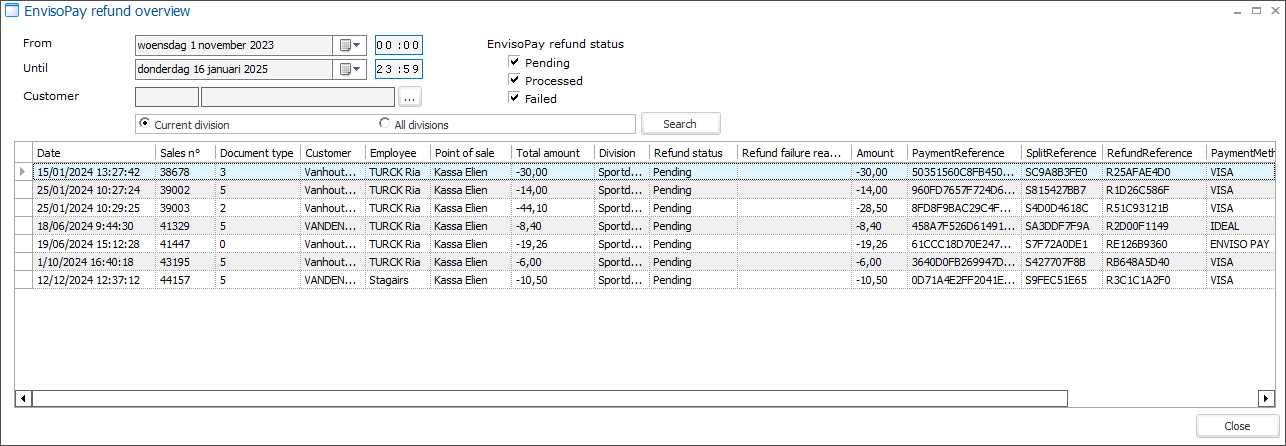Click the EnvisoPay window icon in title bar
This screenshot has width=1286, height=446.
point(13,11)
